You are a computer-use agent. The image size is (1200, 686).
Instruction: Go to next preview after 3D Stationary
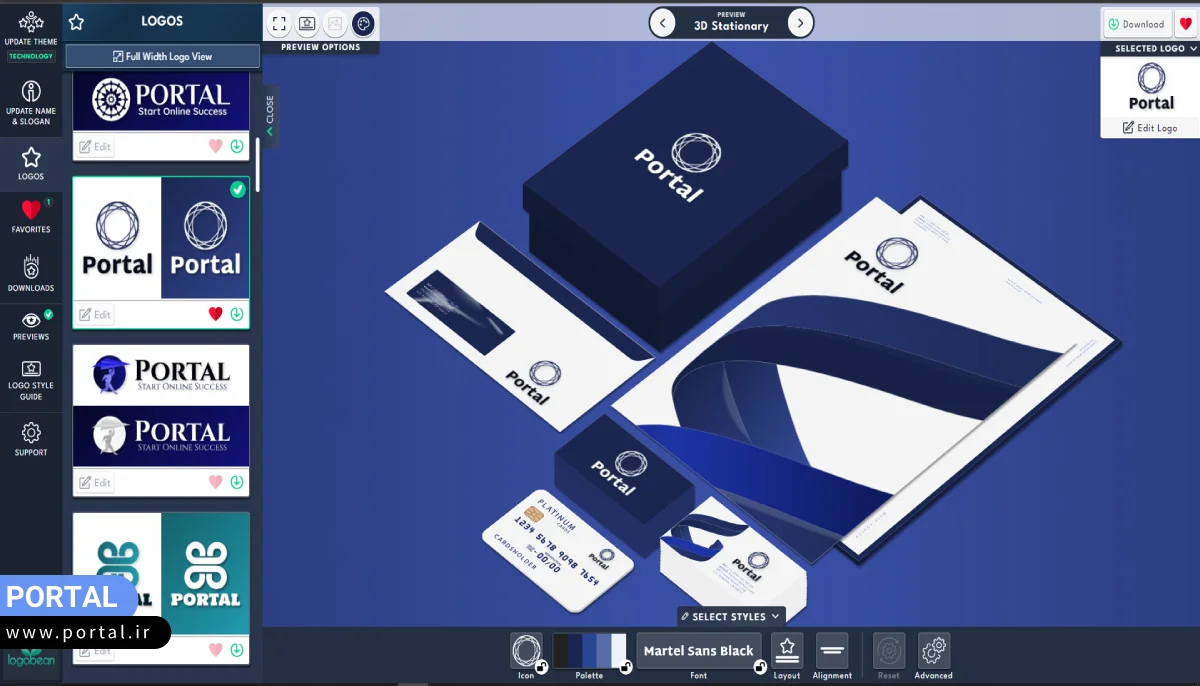(799, 23)
